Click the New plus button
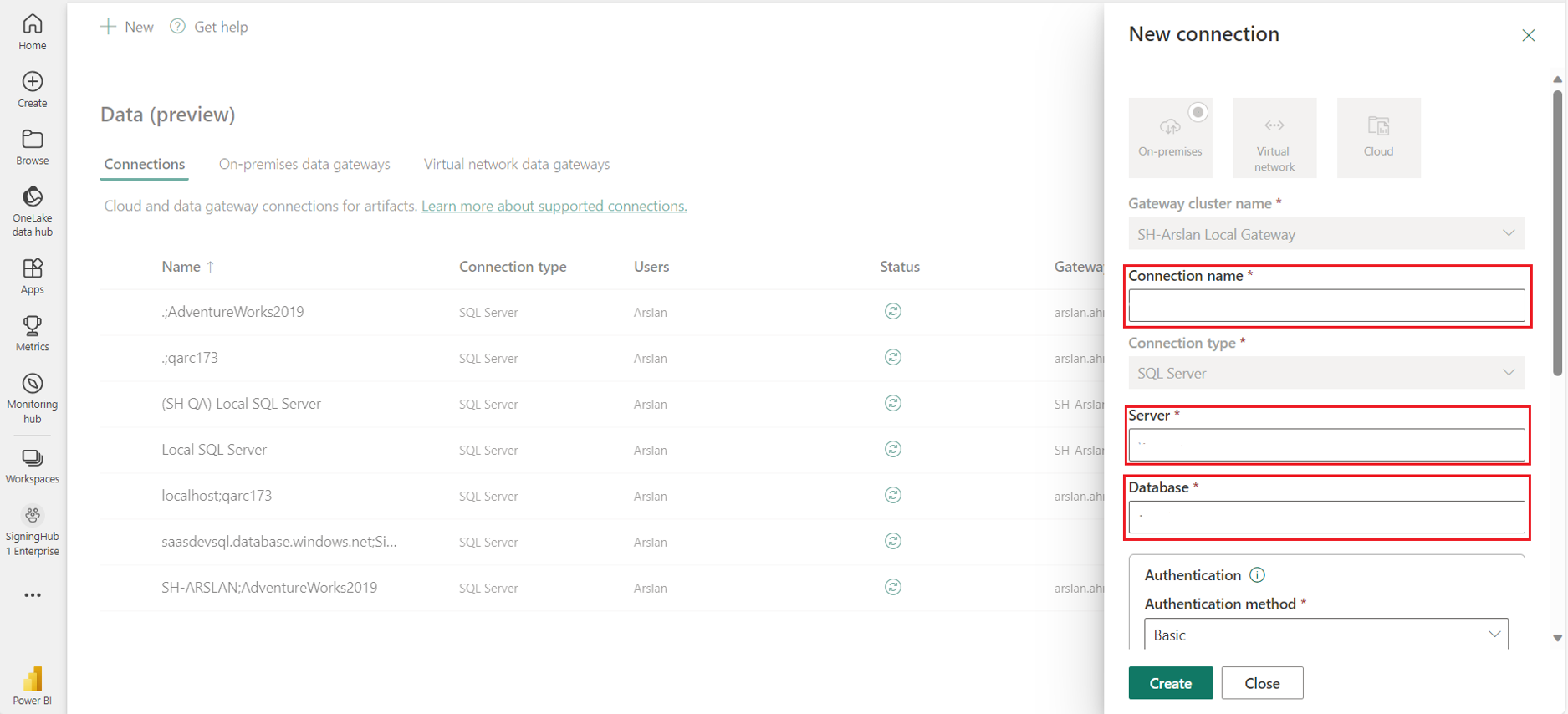 point(127,27)
